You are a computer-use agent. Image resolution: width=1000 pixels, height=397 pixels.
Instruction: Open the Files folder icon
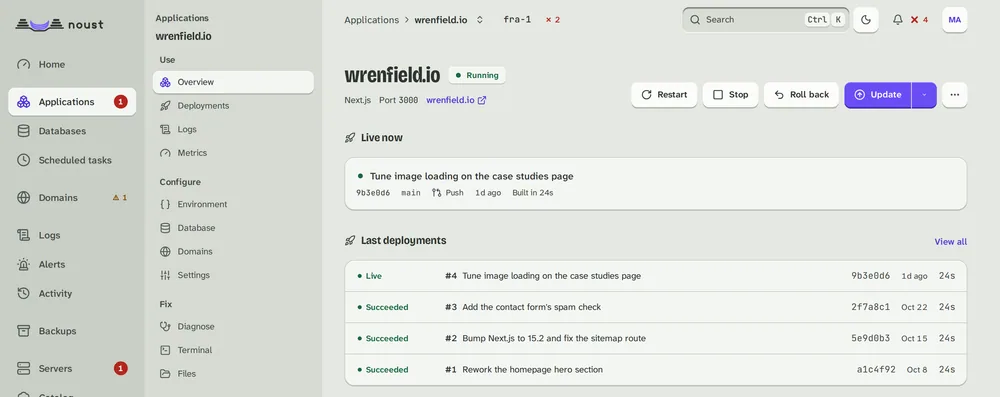click(165, 374)
